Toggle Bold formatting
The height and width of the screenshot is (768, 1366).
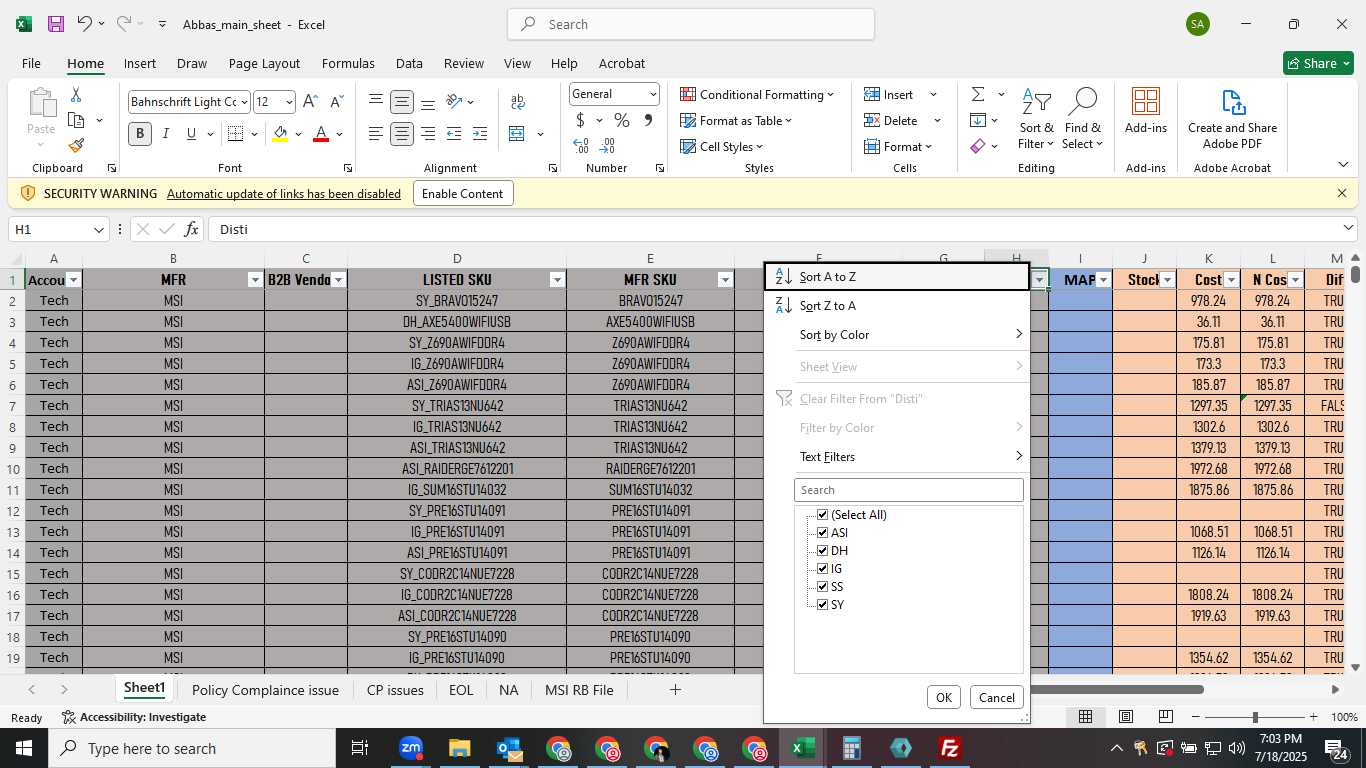140,133
